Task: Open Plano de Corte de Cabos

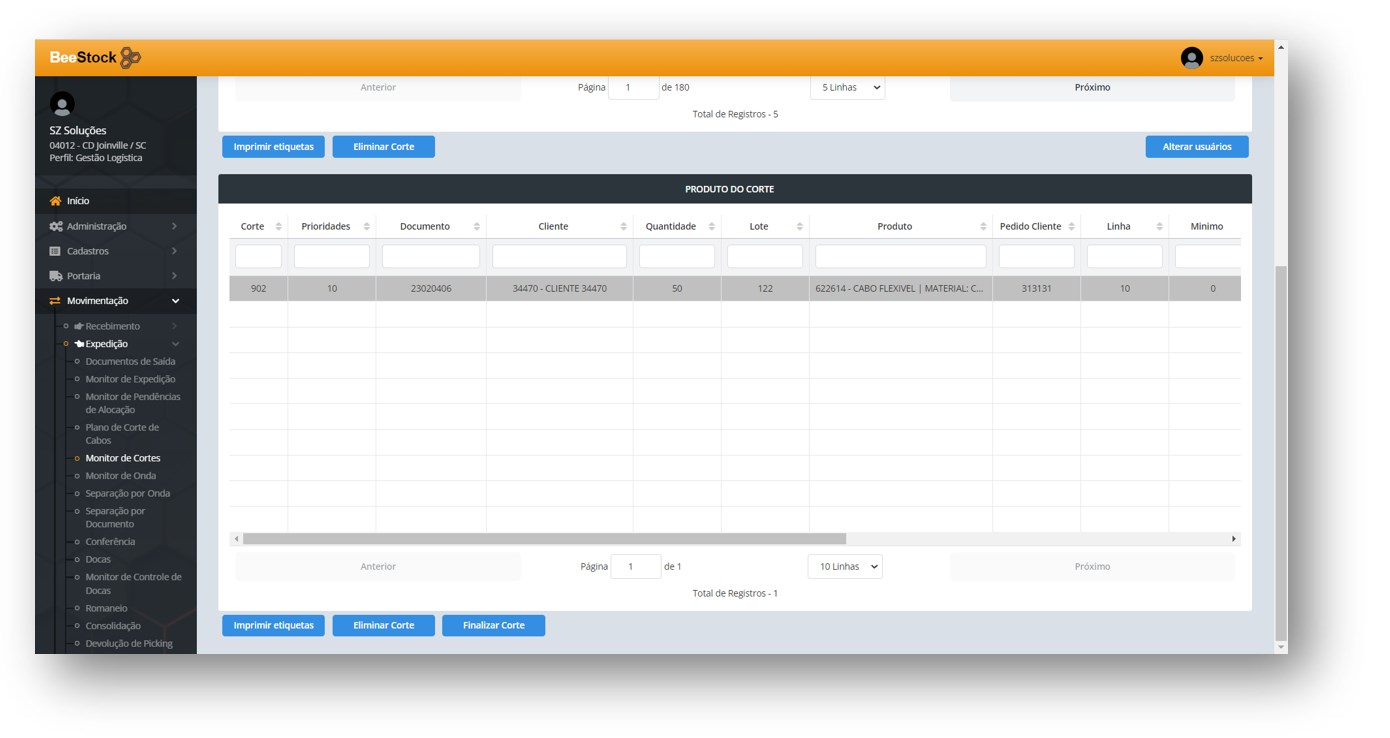Action: [122, 434]
